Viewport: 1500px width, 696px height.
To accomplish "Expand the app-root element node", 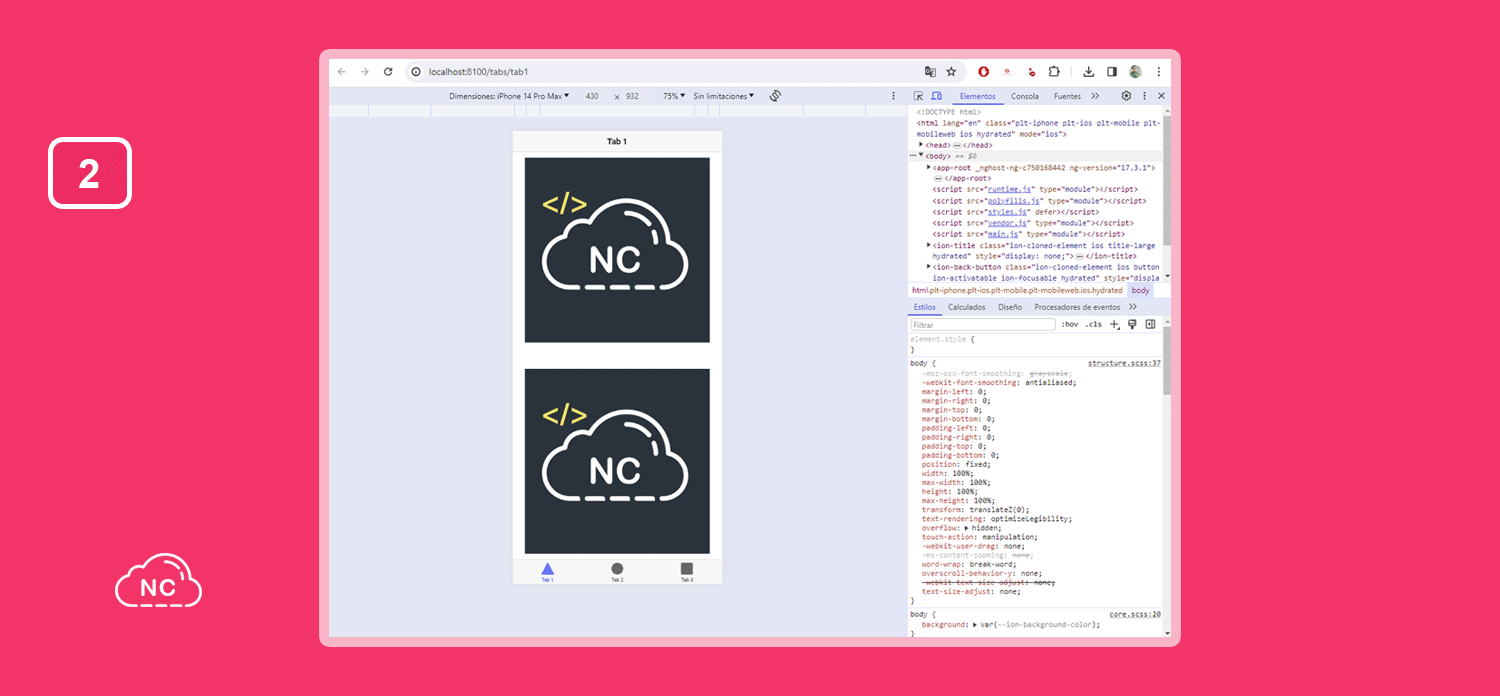I will coord(929,167).
